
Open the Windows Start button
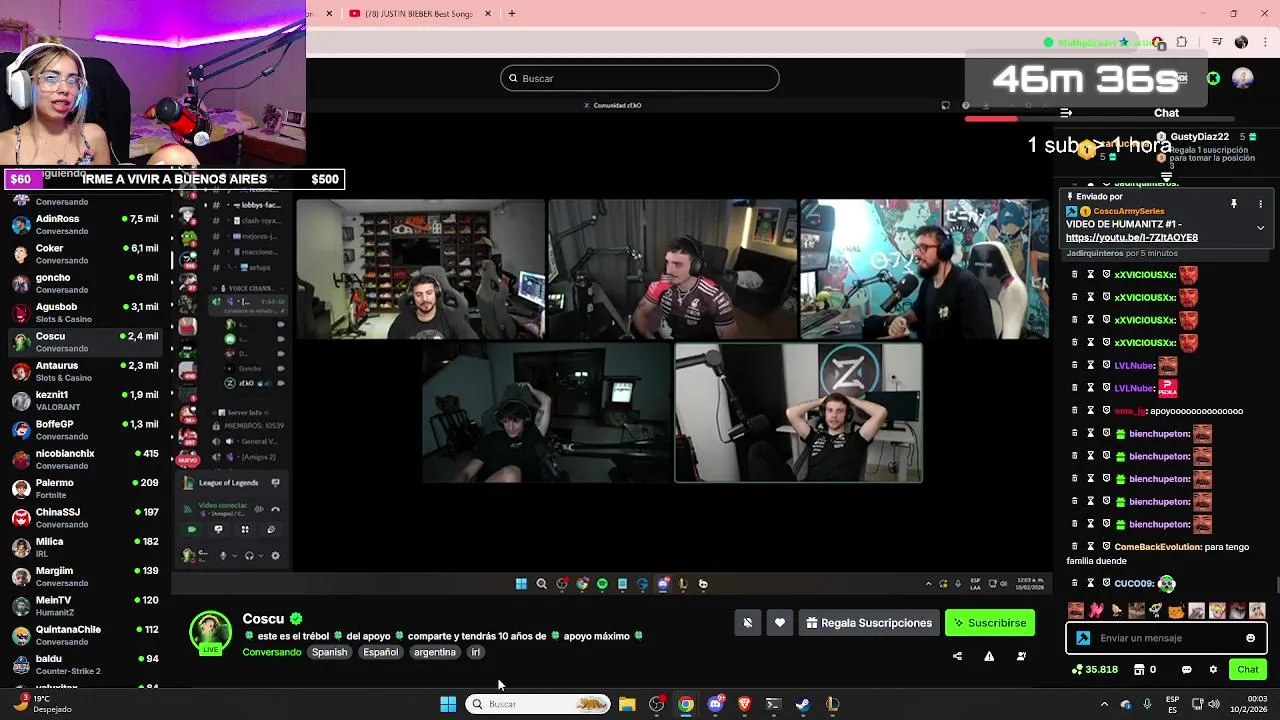[448, 704]
